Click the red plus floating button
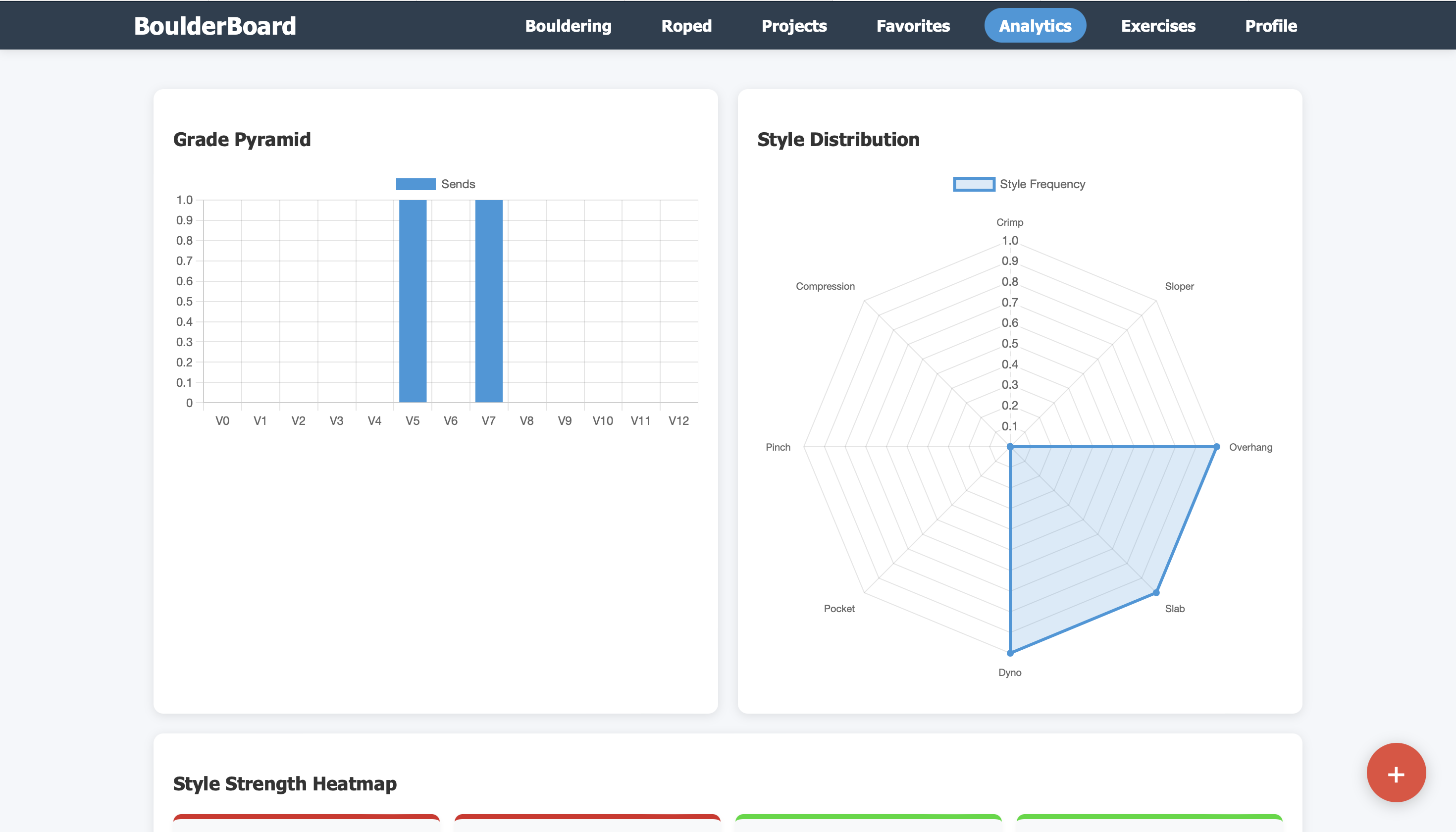 [1396, 773]
